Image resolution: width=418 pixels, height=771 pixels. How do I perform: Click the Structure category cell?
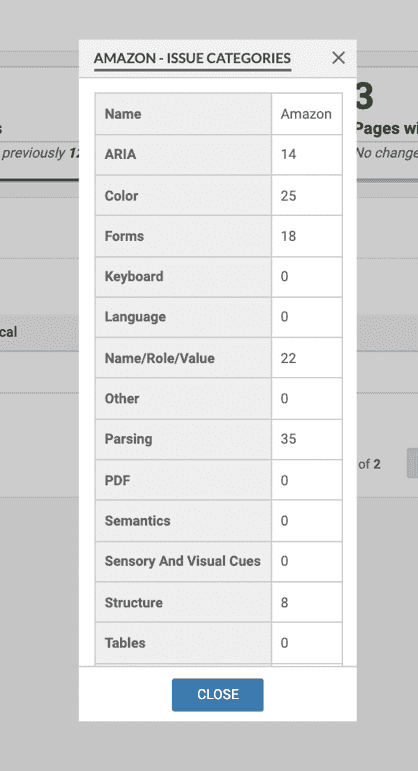coord(183,602)
